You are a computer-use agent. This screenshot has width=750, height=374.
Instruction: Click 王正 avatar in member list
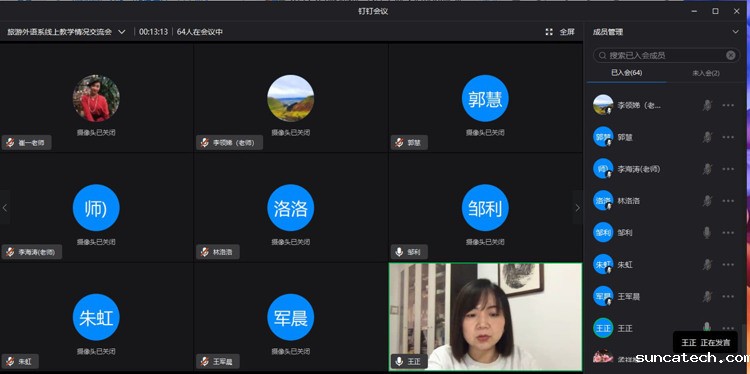point(603,328)
